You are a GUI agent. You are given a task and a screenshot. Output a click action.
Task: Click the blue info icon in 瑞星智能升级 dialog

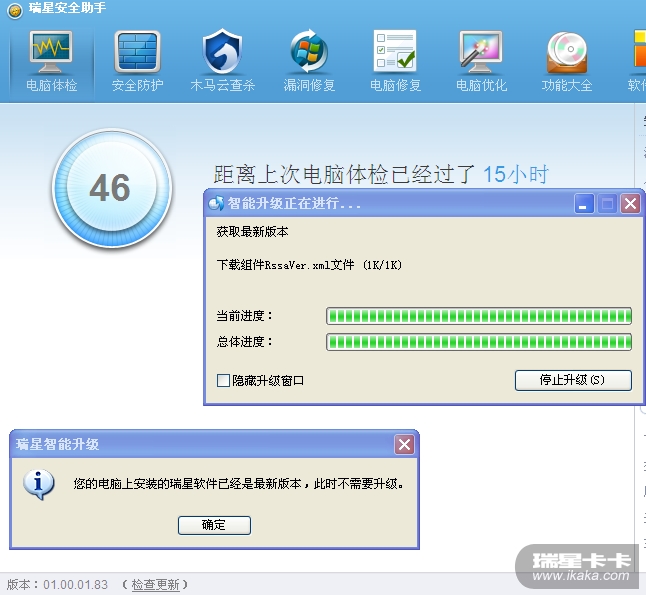click(x=39, y=484)
